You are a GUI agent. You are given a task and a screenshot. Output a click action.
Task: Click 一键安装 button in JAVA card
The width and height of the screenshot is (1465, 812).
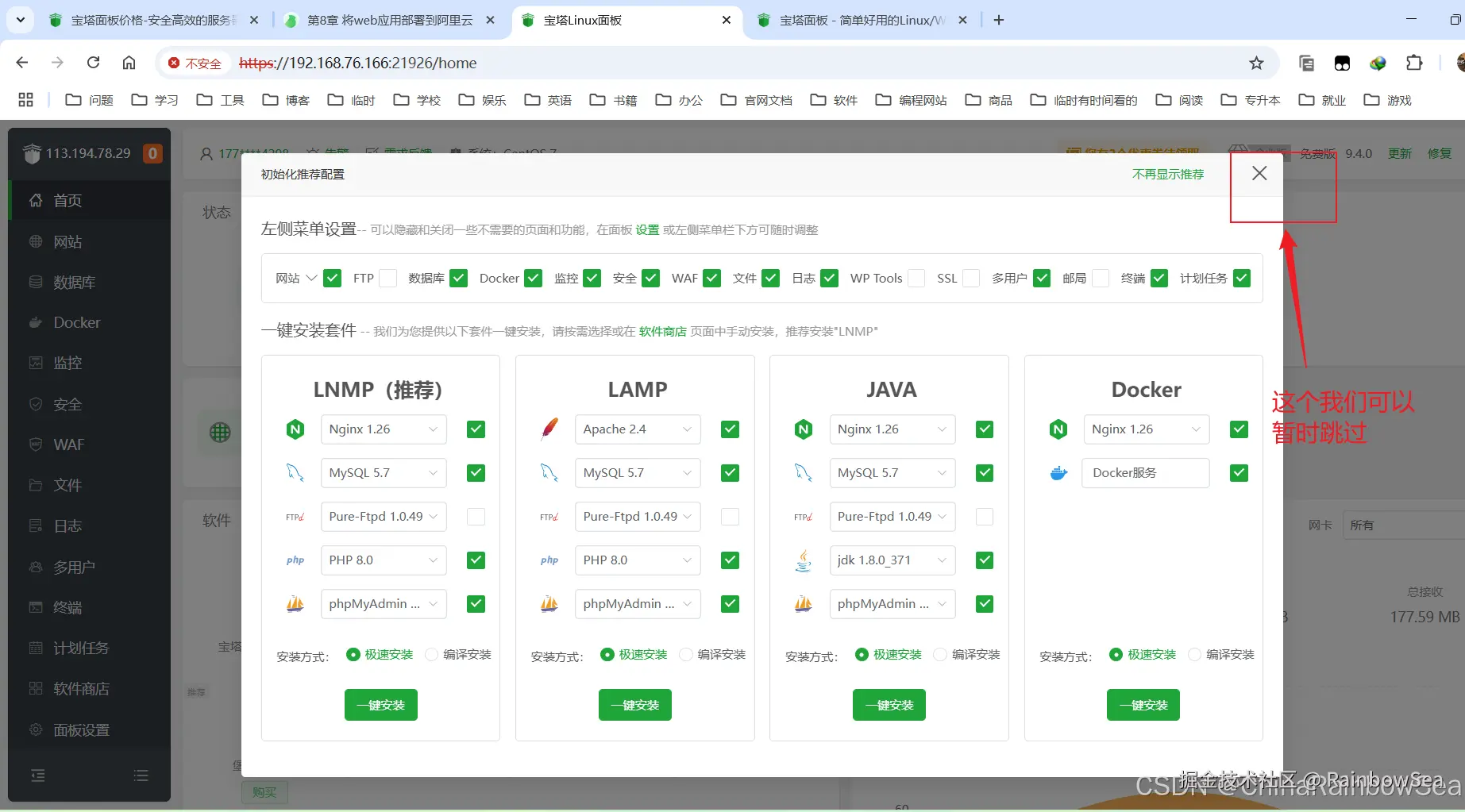pyautogui.click(x=889, y=705)
